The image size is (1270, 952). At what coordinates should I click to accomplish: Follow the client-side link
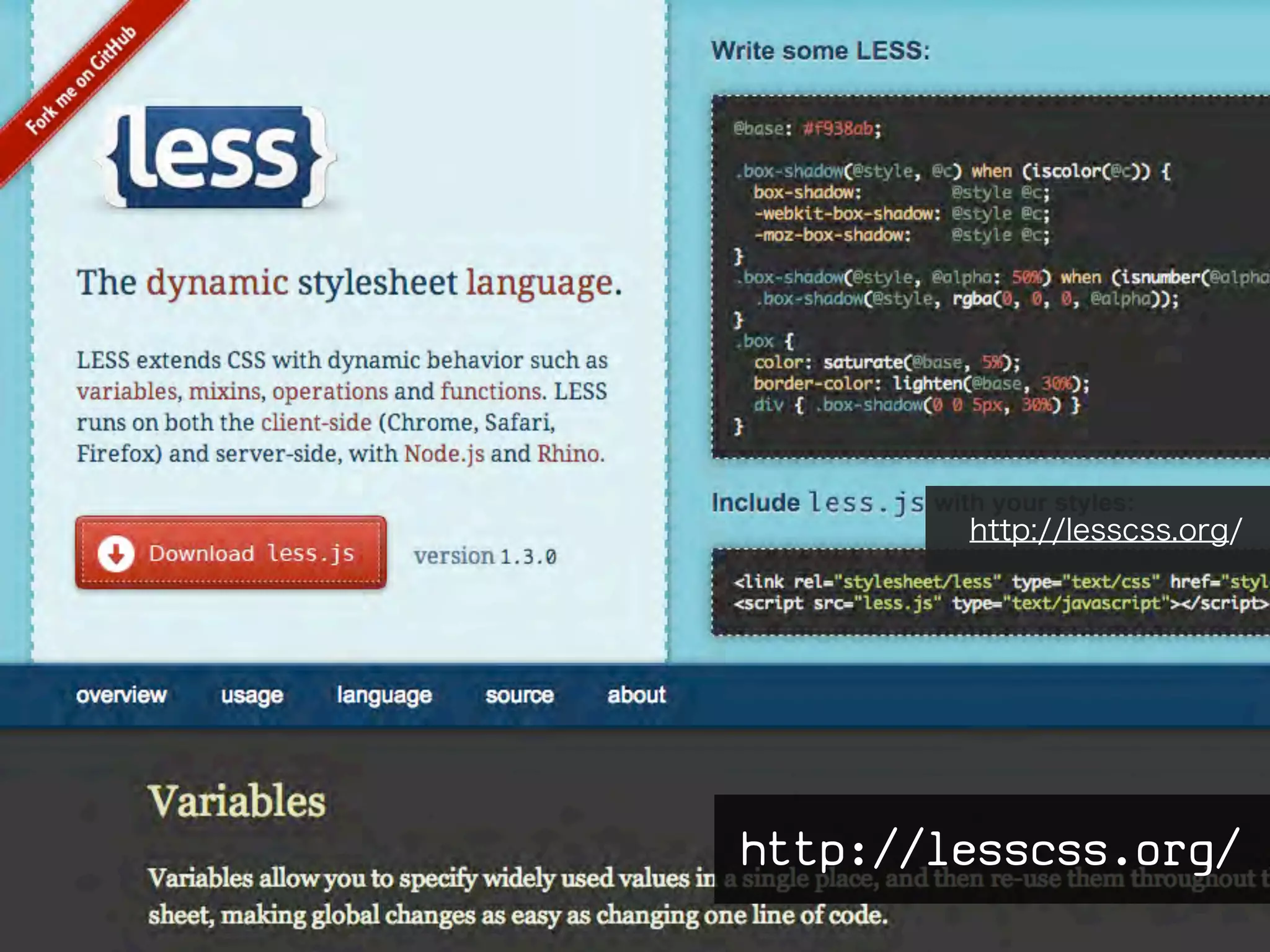[x=316, y=423]
